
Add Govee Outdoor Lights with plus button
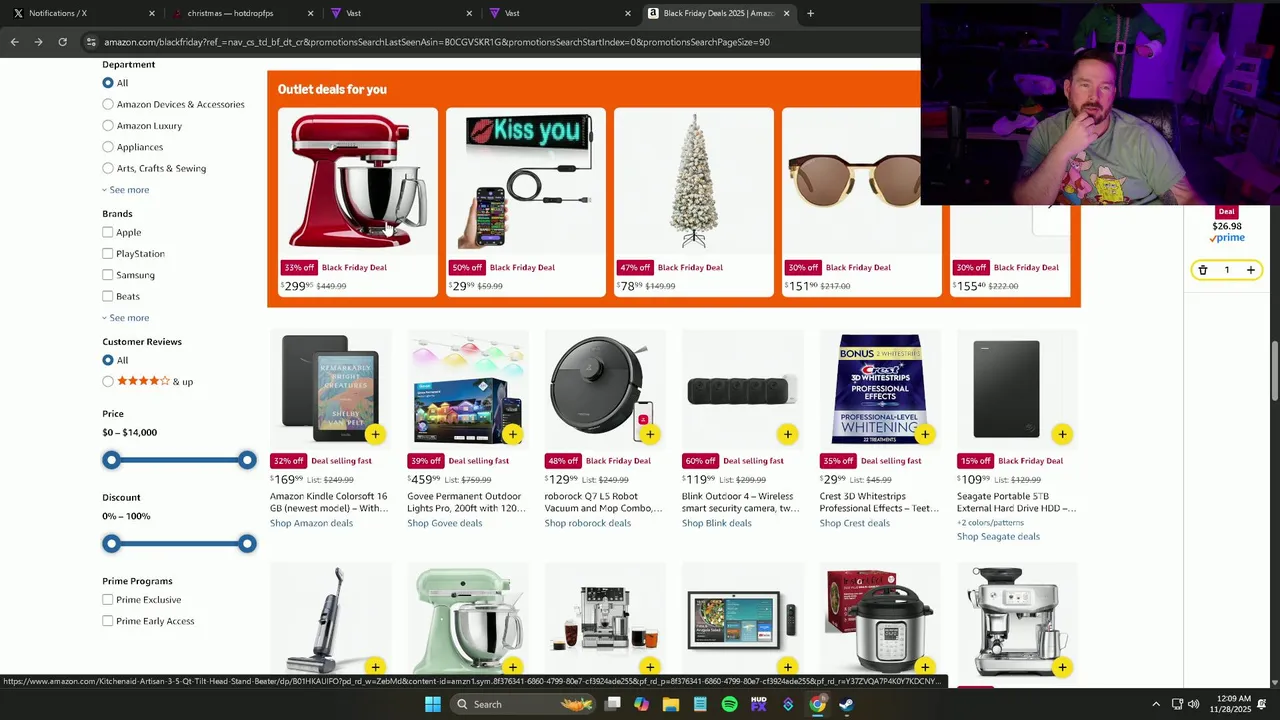pos(512,434)
